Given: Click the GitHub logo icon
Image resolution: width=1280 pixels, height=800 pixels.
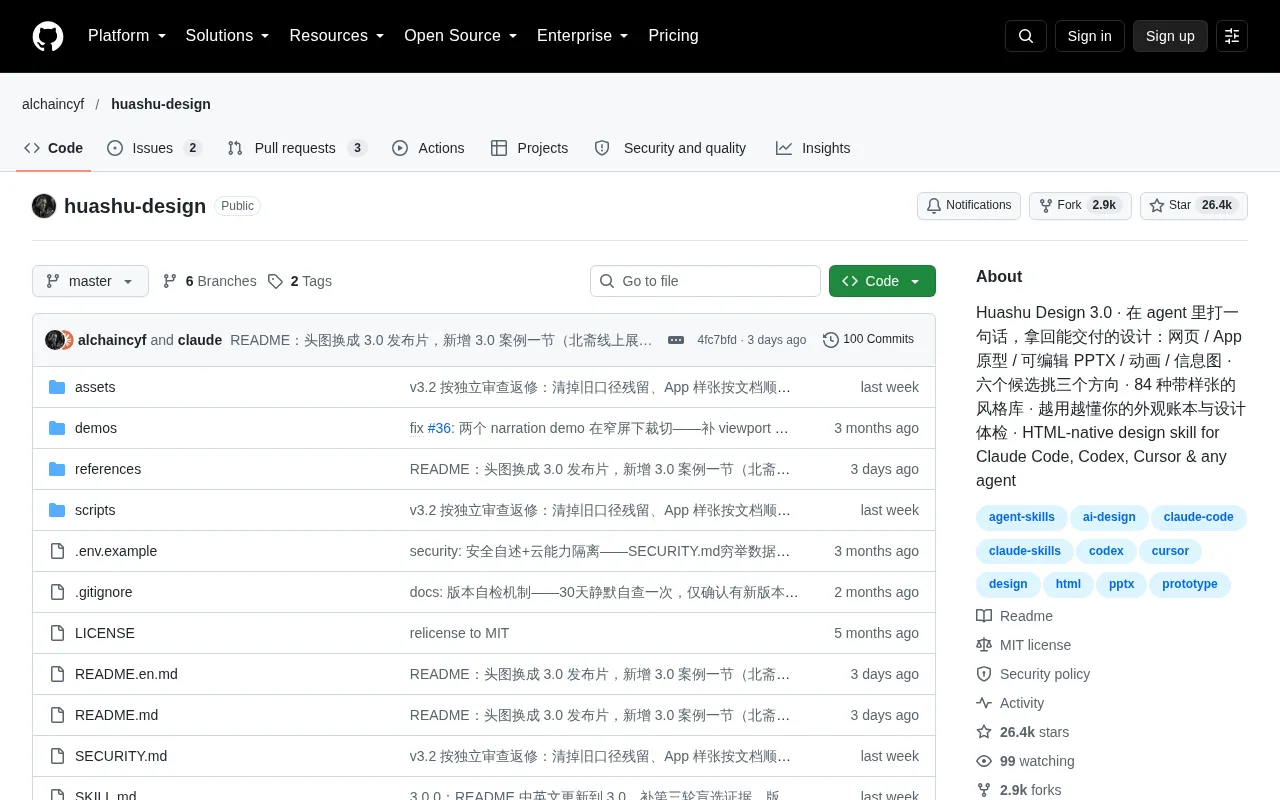Looking at the screenshot, I should [x=48, y=36].
